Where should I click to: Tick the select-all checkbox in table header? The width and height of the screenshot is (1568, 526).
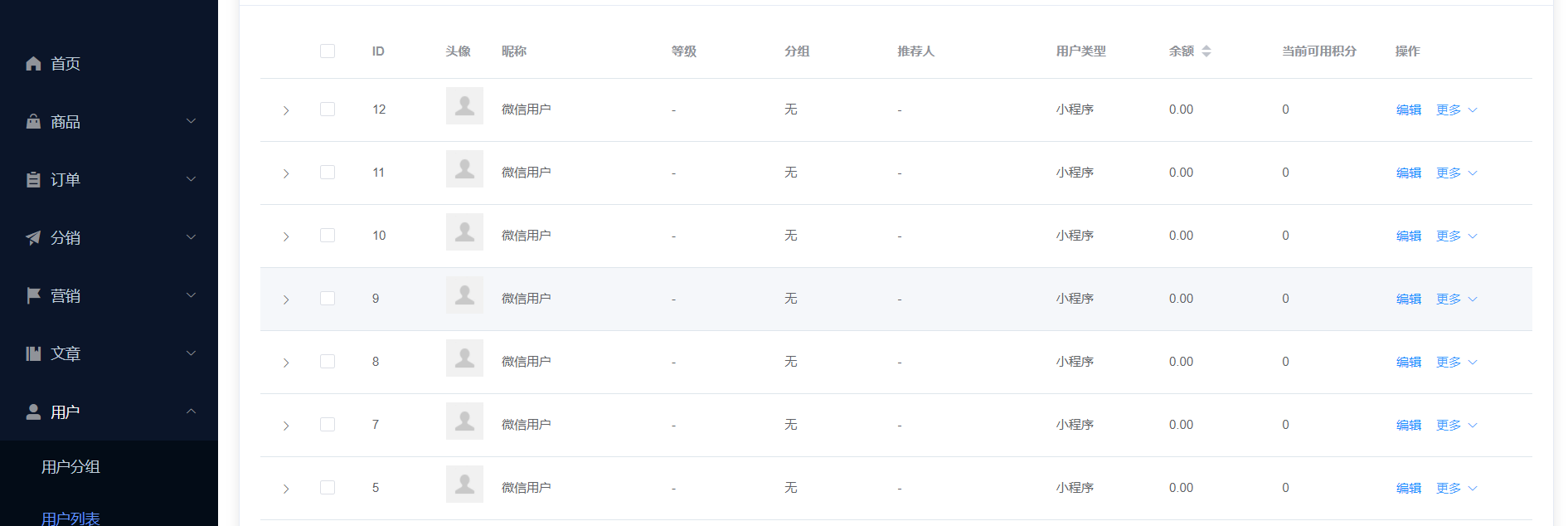tap(328, 51)
